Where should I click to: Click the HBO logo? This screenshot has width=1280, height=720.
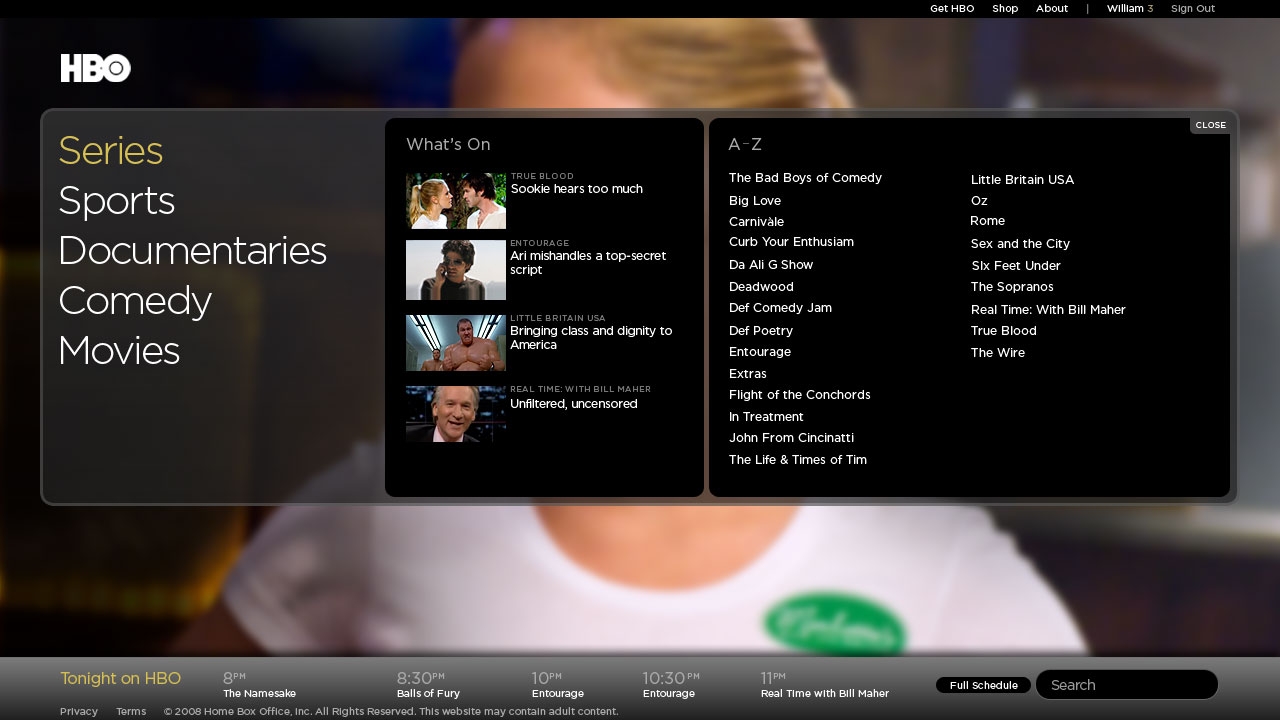(96, 68)
